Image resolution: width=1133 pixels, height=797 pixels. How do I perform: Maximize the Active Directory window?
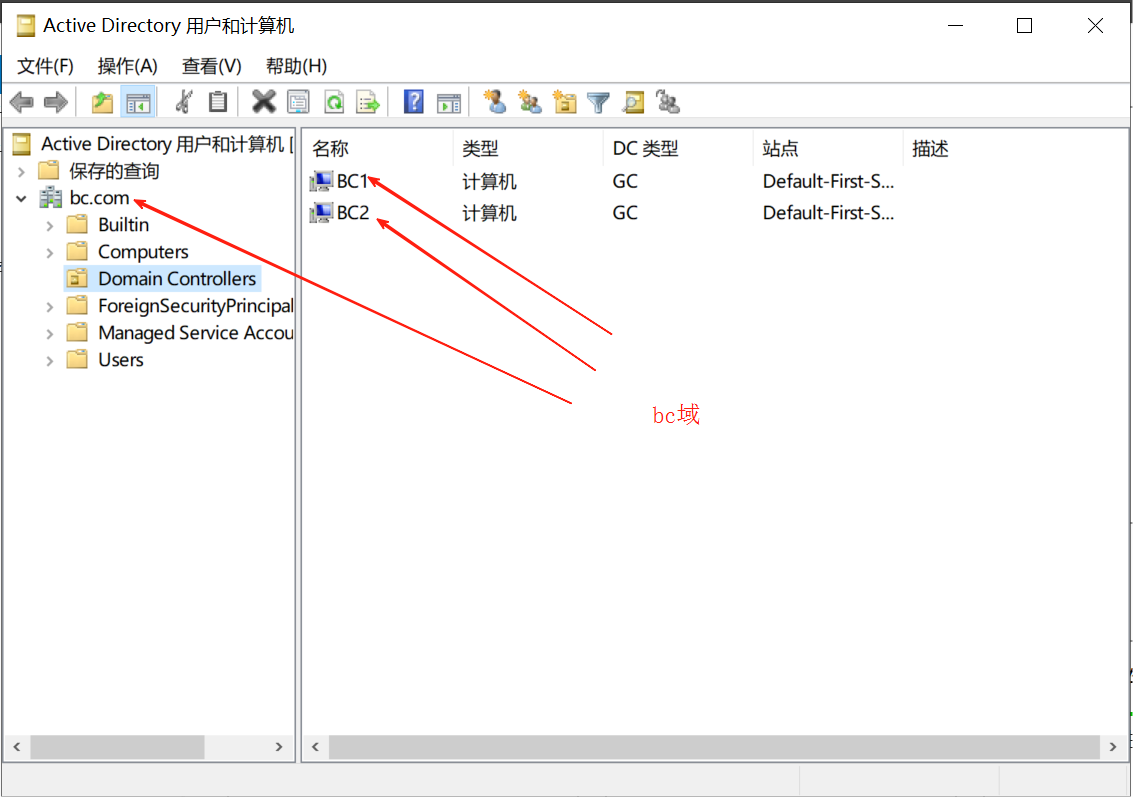[1024, 26]
